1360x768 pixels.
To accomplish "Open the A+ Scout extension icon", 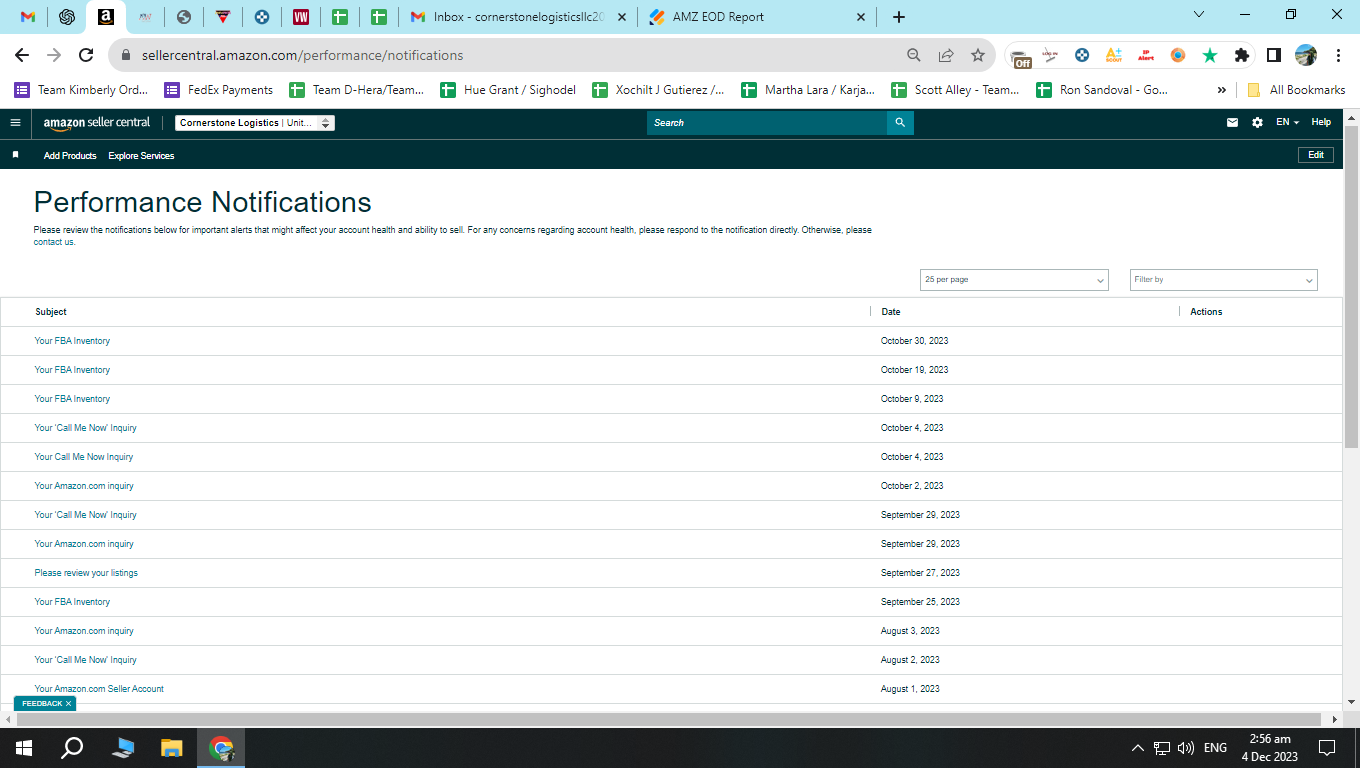I will point(1114,55).
